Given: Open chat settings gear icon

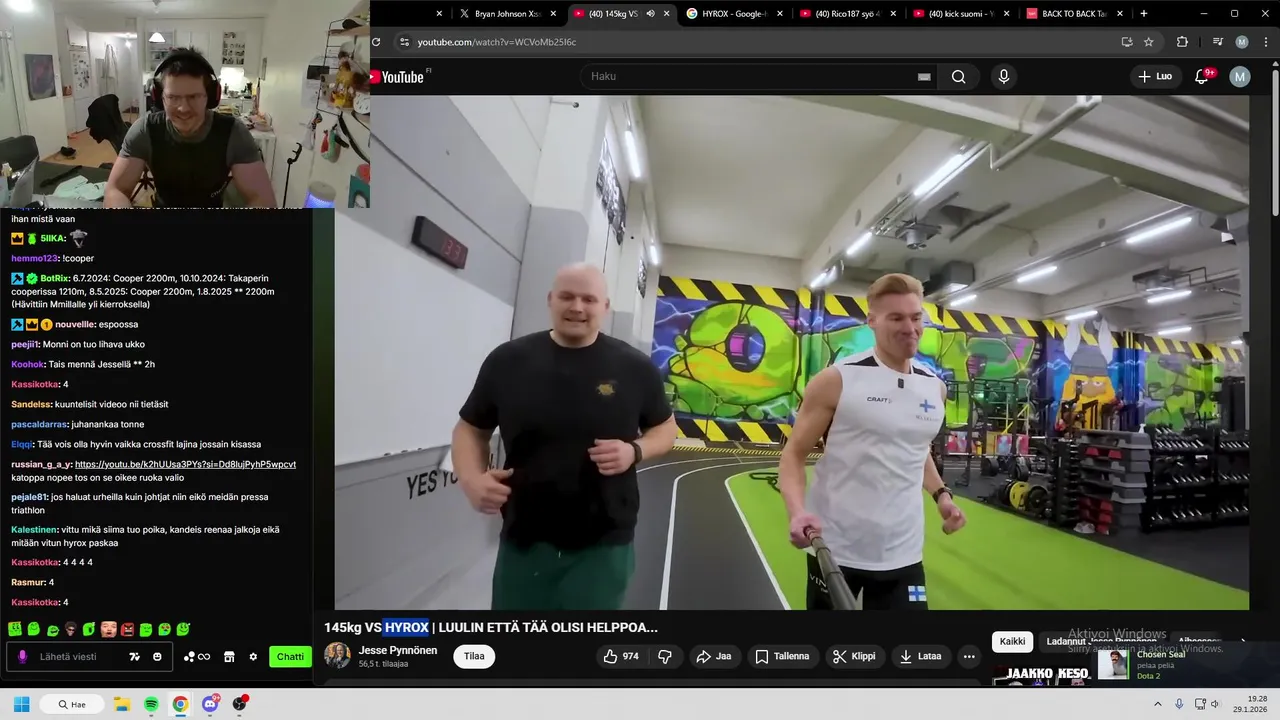Looking at the screenshot, I should click(253, 657).
